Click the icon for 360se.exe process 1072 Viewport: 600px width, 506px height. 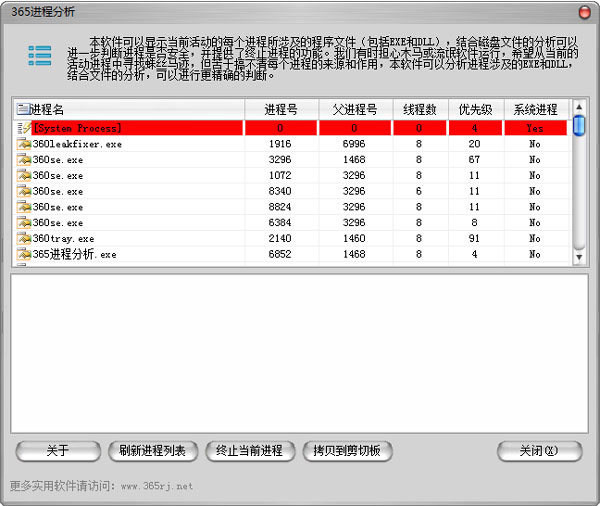pos(24,175)
